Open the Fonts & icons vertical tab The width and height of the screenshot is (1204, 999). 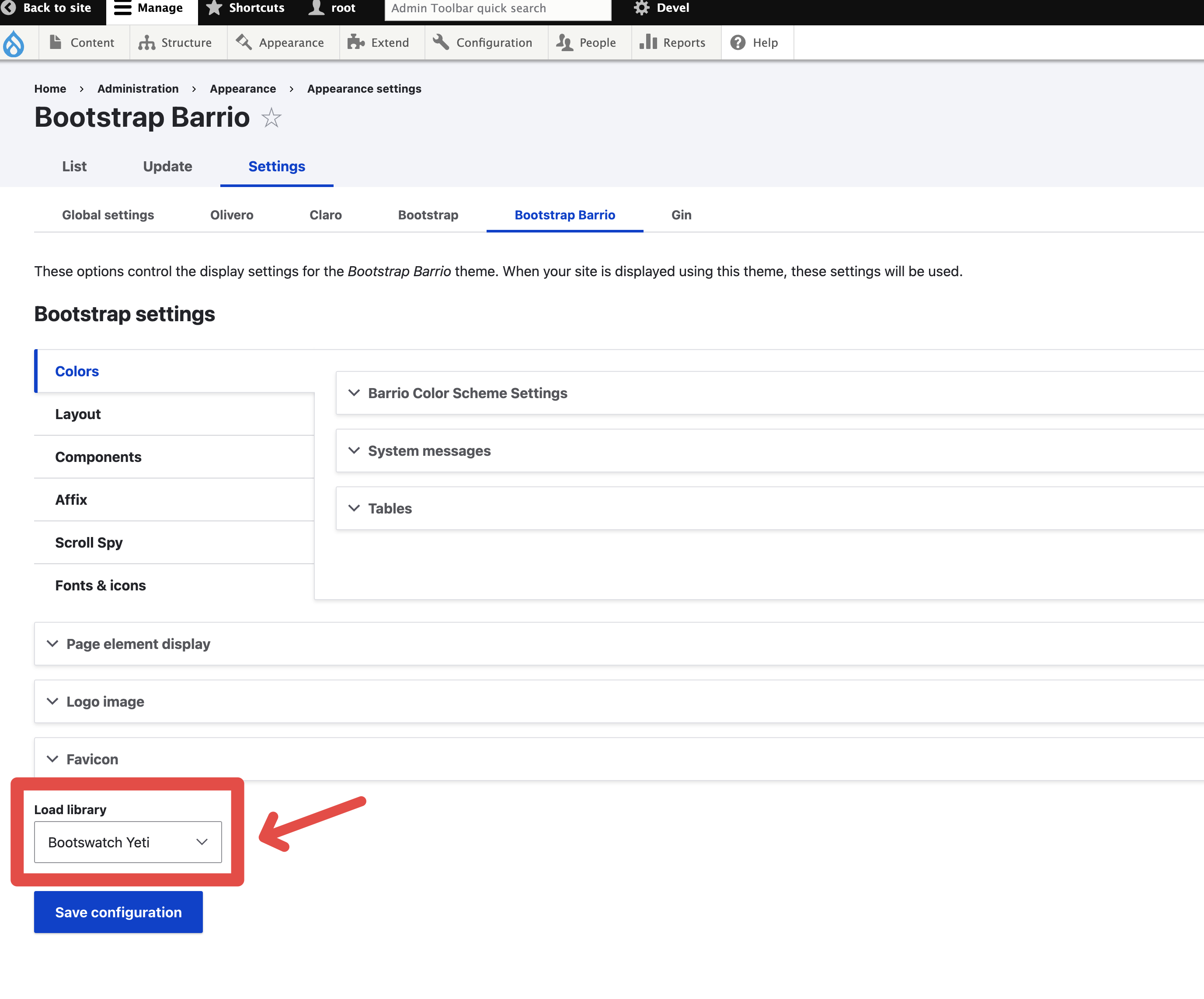click(x=101, y=585)
